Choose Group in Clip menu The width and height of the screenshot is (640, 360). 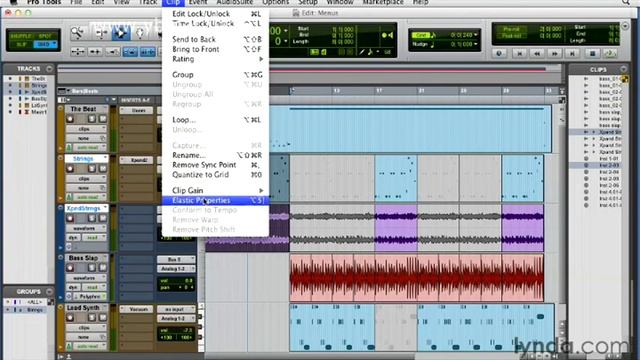(x=216, y=75)
